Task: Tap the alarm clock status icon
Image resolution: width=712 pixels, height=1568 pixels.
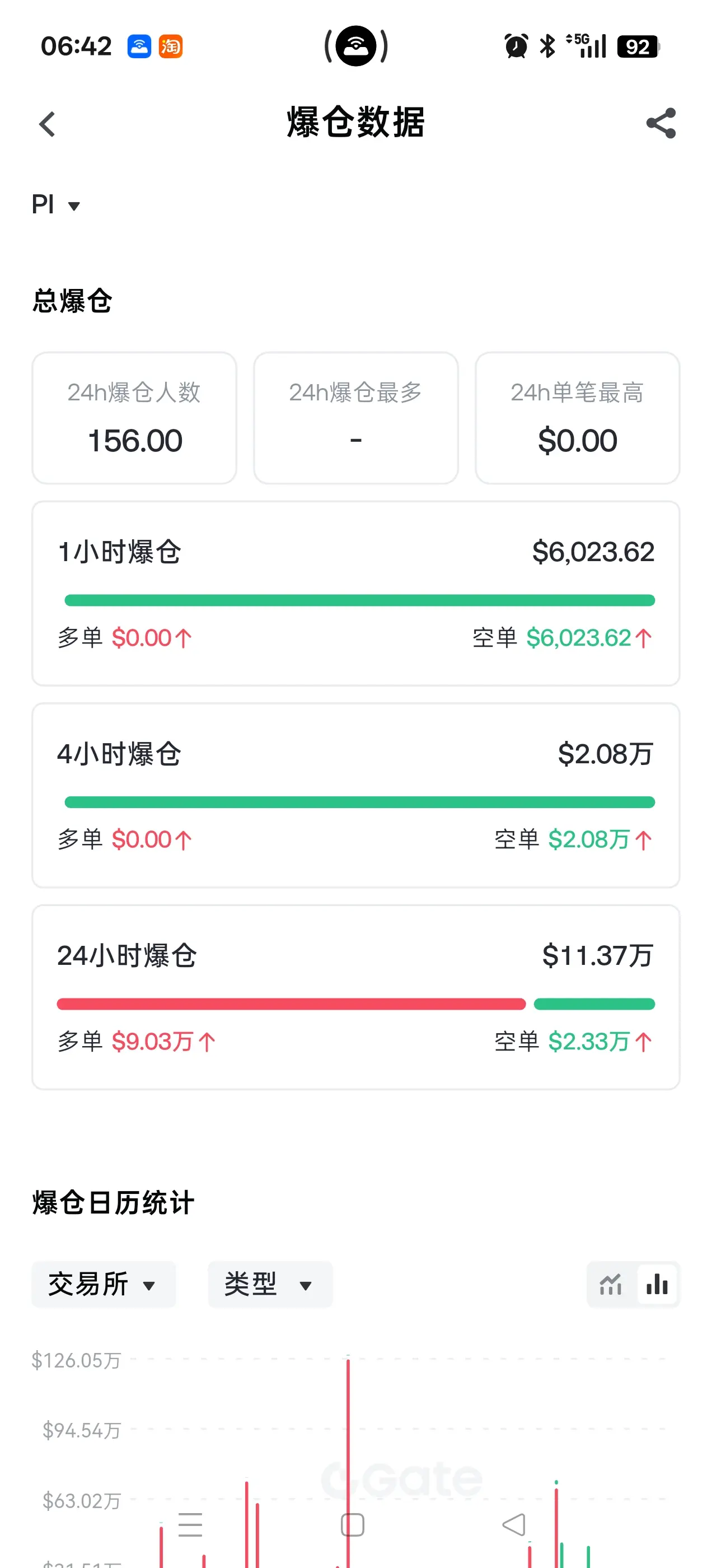Action: [x=516, y=46]
